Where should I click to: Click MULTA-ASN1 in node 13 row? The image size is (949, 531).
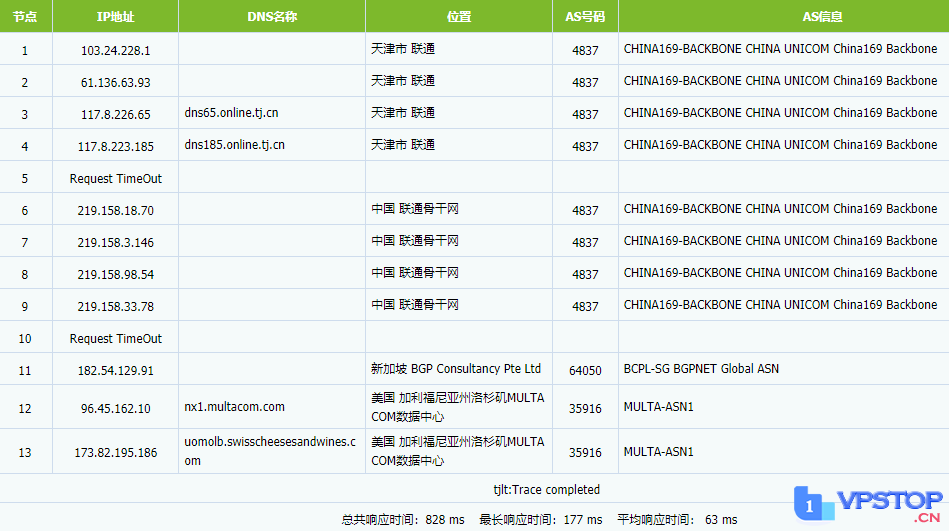(x=658, y=452)
